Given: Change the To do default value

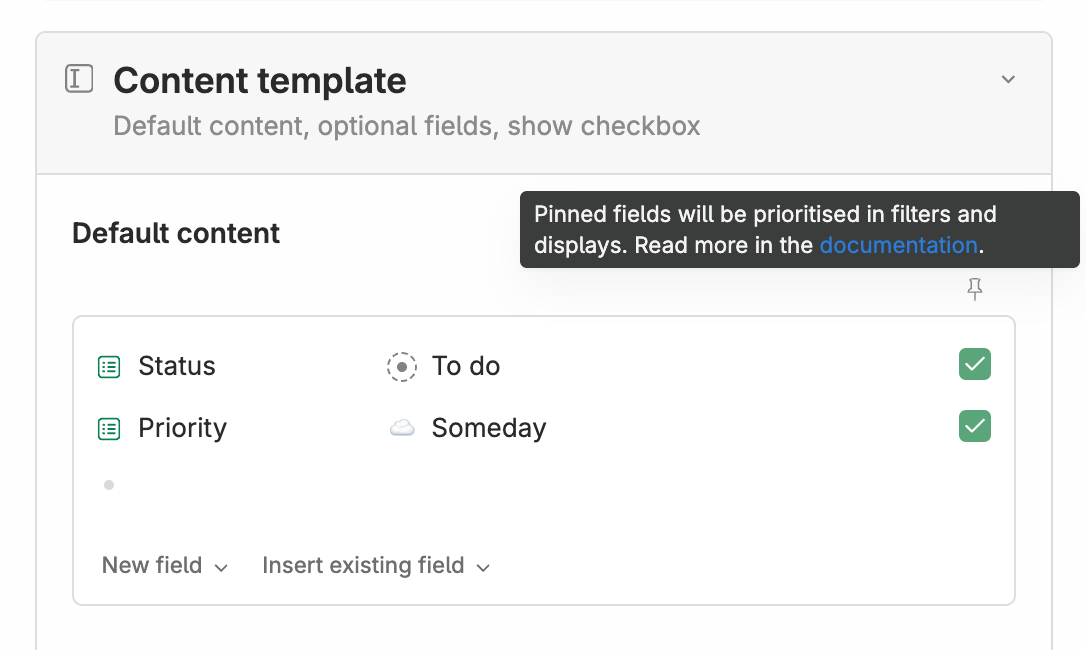Looking at the screenshot, I should pos(466,367).
